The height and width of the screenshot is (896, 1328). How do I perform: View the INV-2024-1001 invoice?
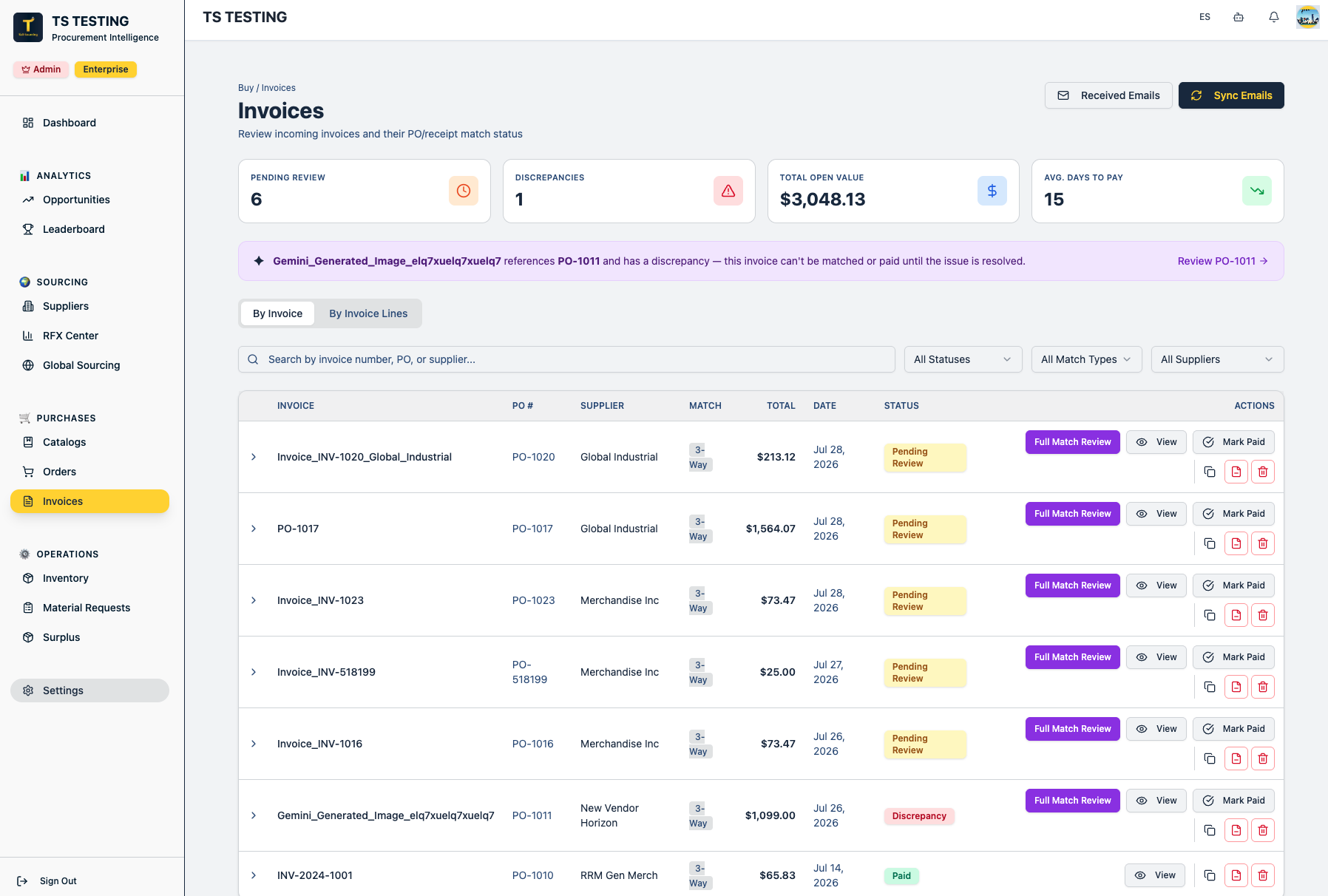(1155, 875)
